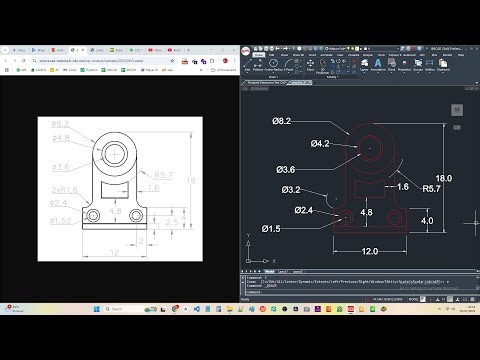
Task: Open the Chrome three-dot menu
Action: coord(235,61)
